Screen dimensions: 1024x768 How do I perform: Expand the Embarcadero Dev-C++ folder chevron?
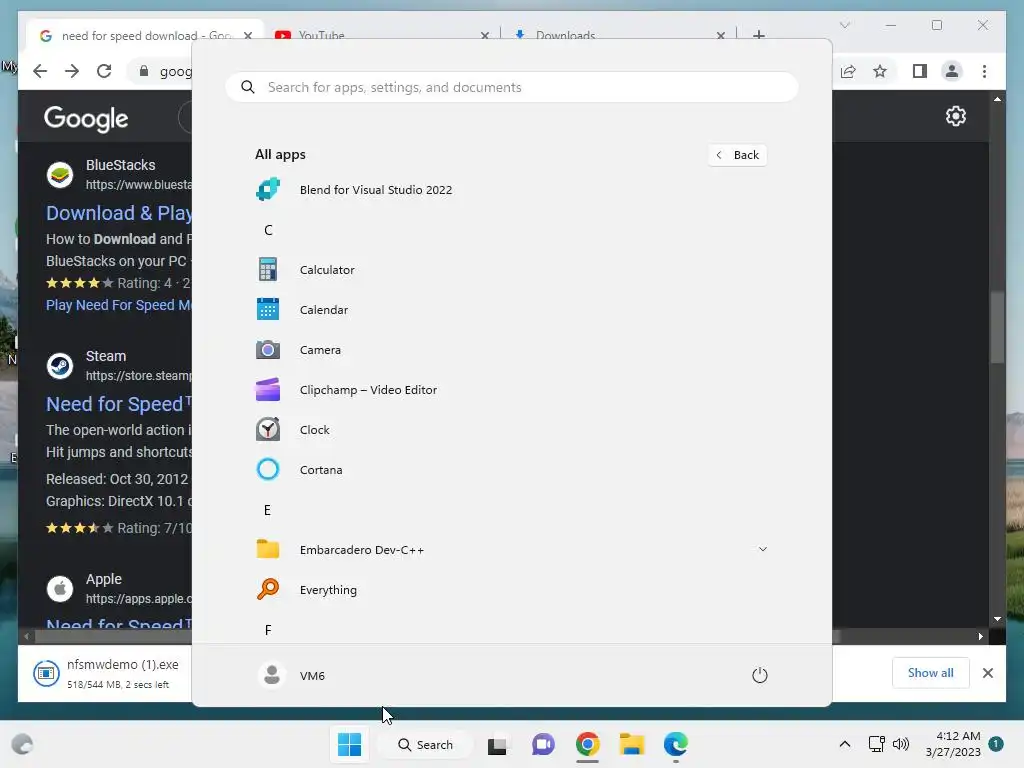pyautogui.click(x=762, y=549)
